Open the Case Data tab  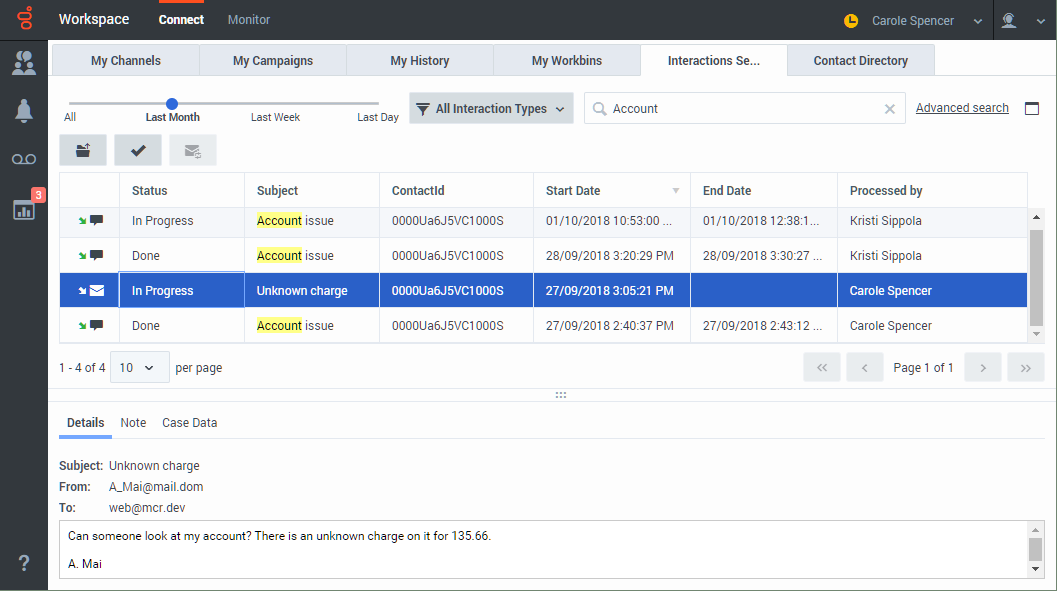[x=189, y=423]
